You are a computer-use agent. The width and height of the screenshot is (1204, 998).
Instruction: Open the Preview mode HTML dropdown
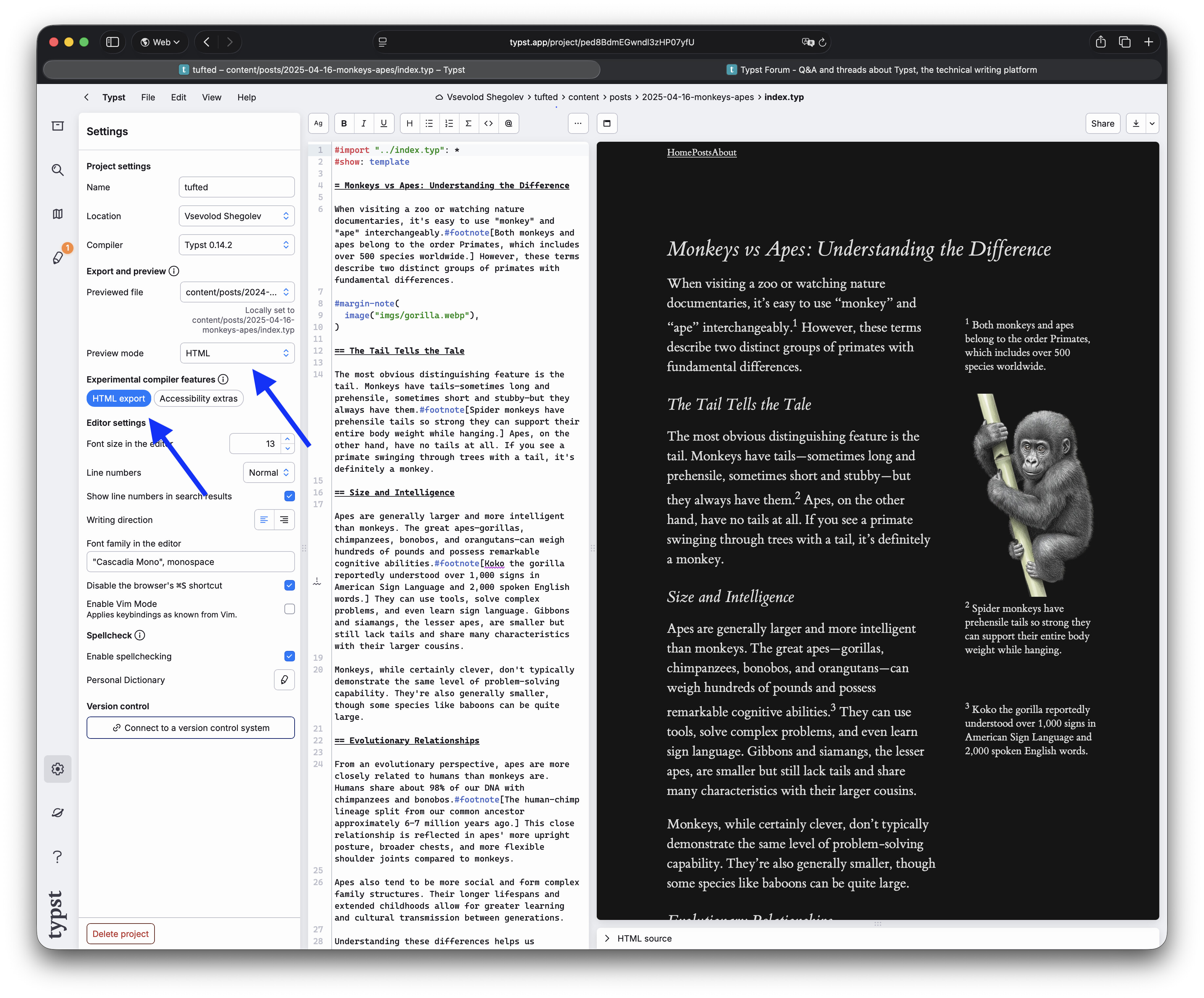pos(237,353)
